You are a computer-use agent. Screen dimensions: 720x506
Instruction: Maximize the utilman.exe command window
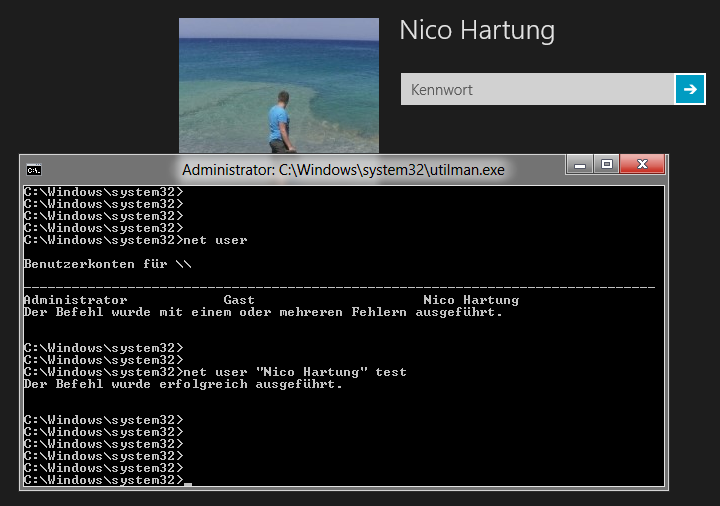coord(607,164)
